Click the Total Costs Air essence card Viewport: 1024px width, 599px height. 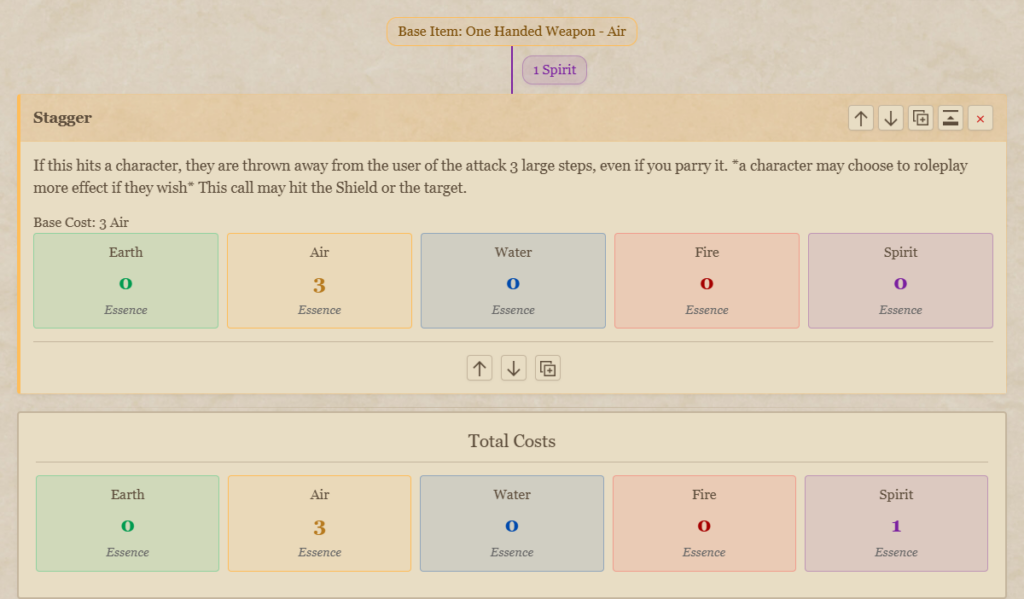[x=319, y=523]
